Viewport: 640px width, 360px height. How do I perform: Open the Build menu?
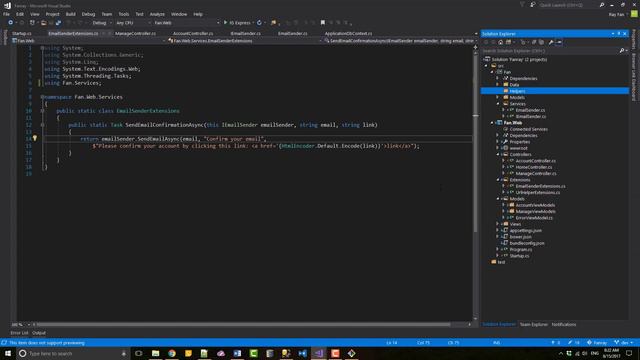71,14
